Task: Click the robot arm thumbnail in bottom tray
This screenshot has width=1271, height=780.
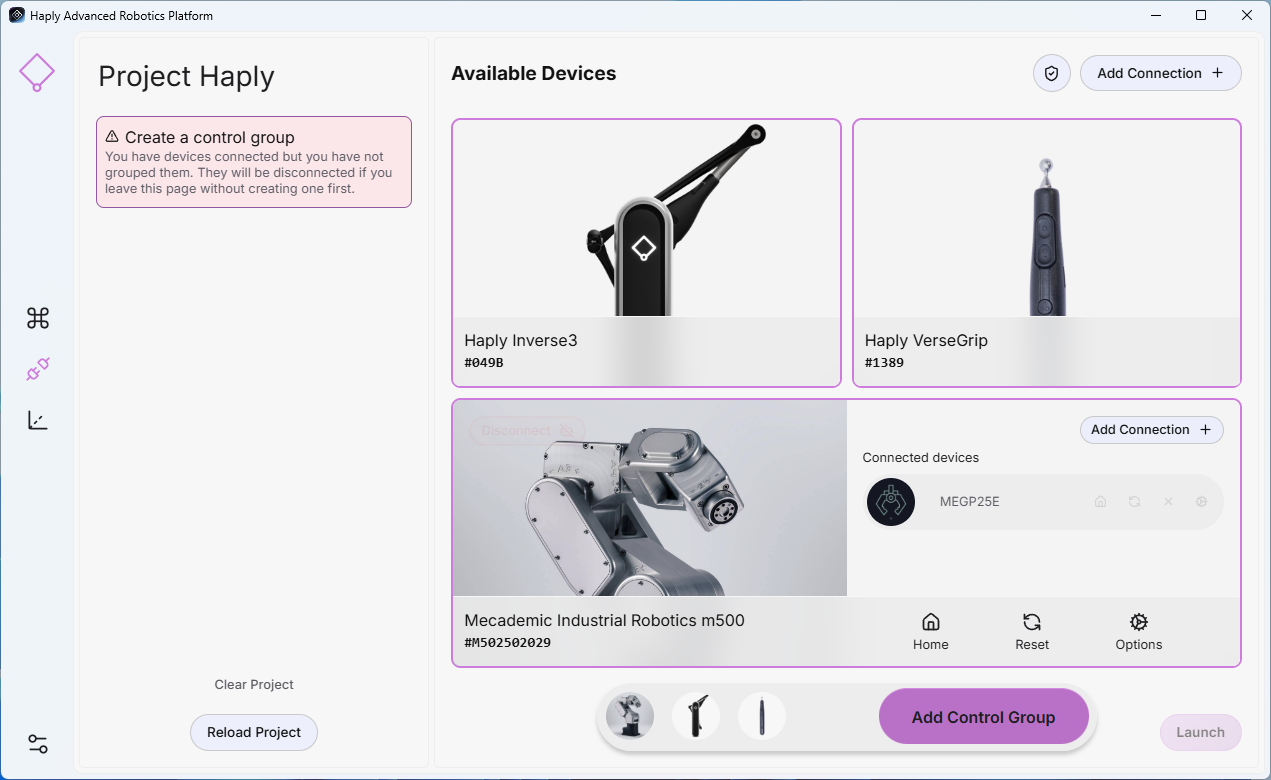Action: [x=630, y=716]
